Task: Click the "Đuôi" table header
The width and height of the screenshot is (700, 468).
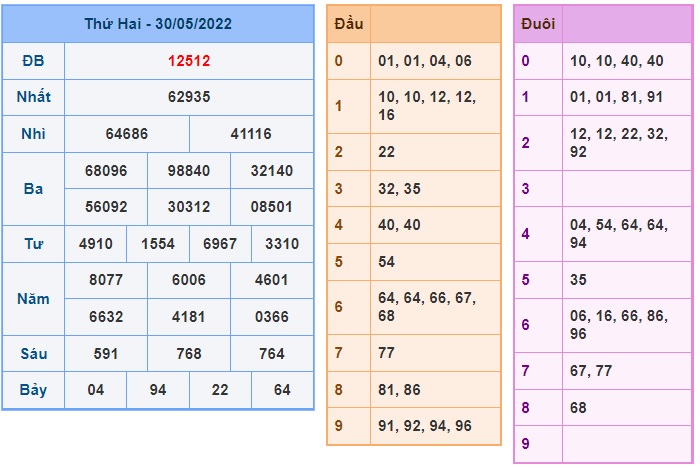Action: click(x=538, y=24)
